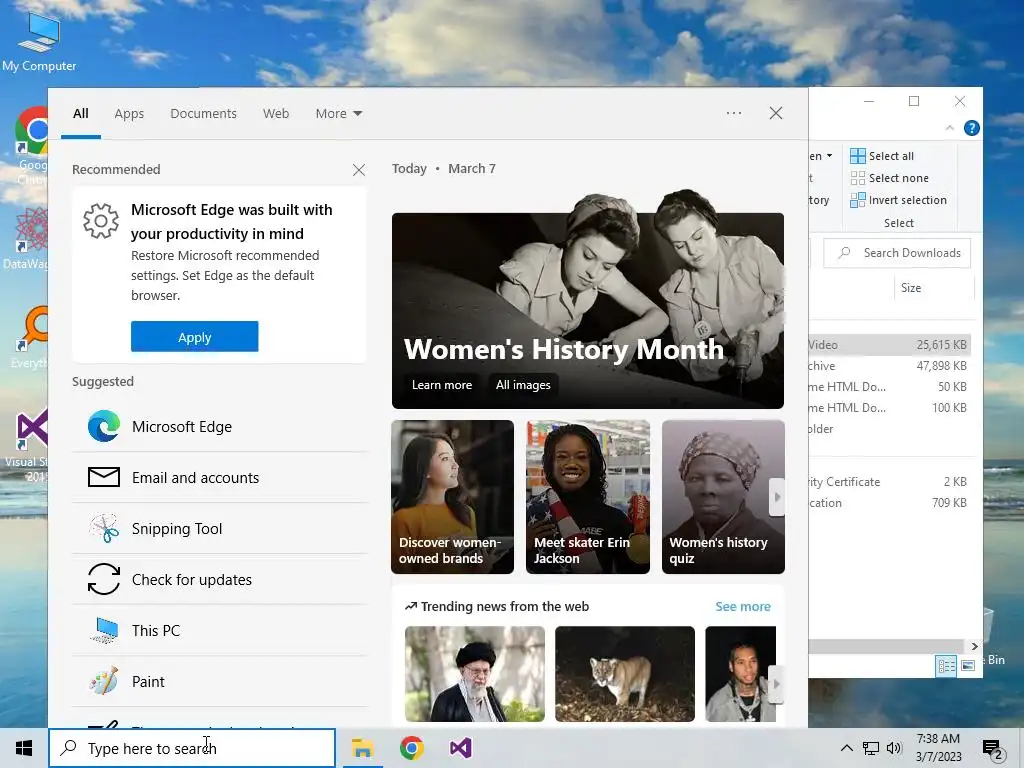
Task: Click the Size column header in Explorer
Action: 934,288
